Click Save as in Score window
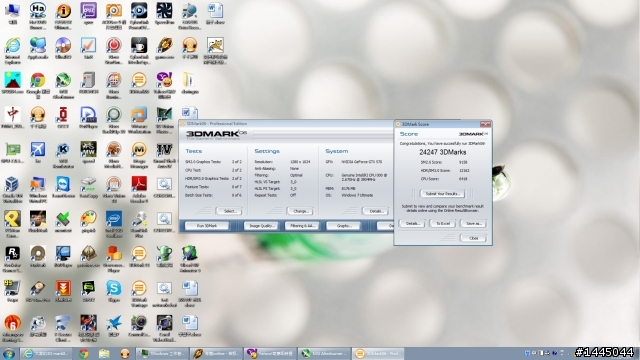The image size is (640, 360). tap(473, 223)
